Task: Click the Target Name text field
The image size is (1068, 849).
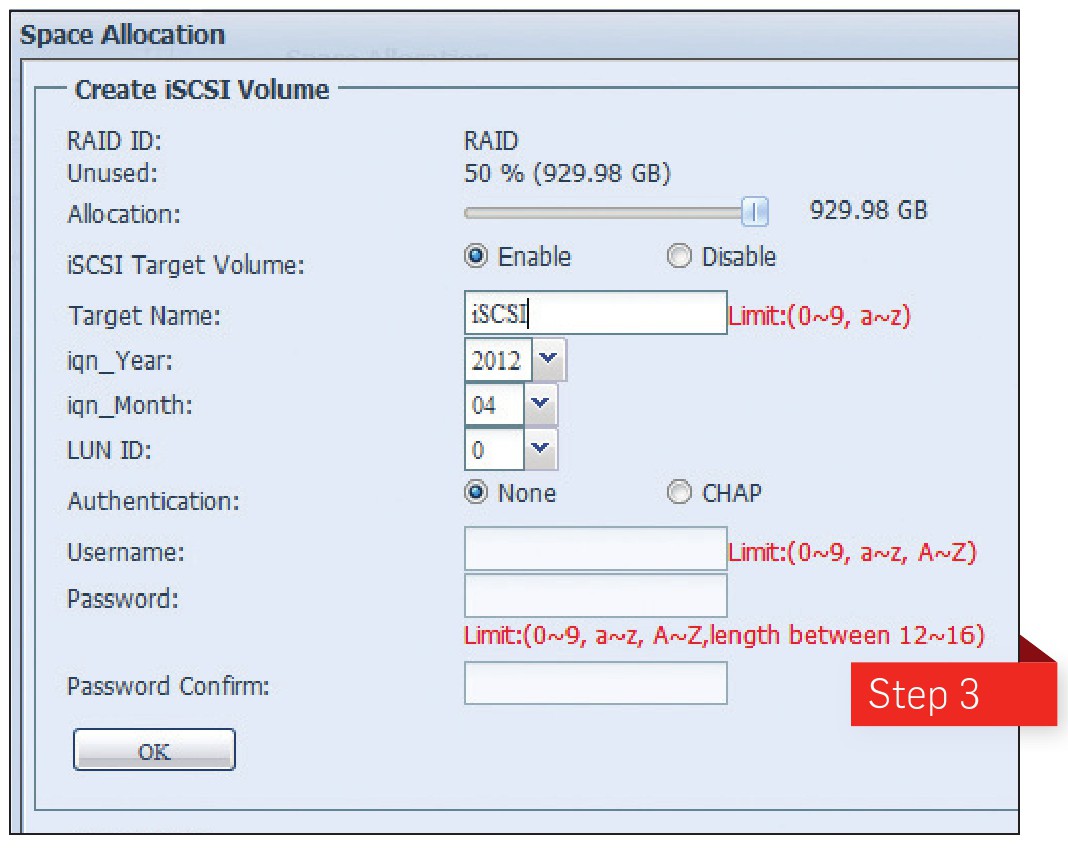Action: (x=595, y=313)
